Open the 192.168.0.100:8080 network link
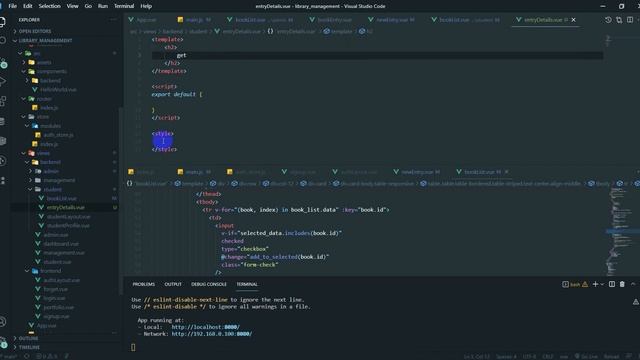This screenshot has width=640, height=360. point(211,334)
